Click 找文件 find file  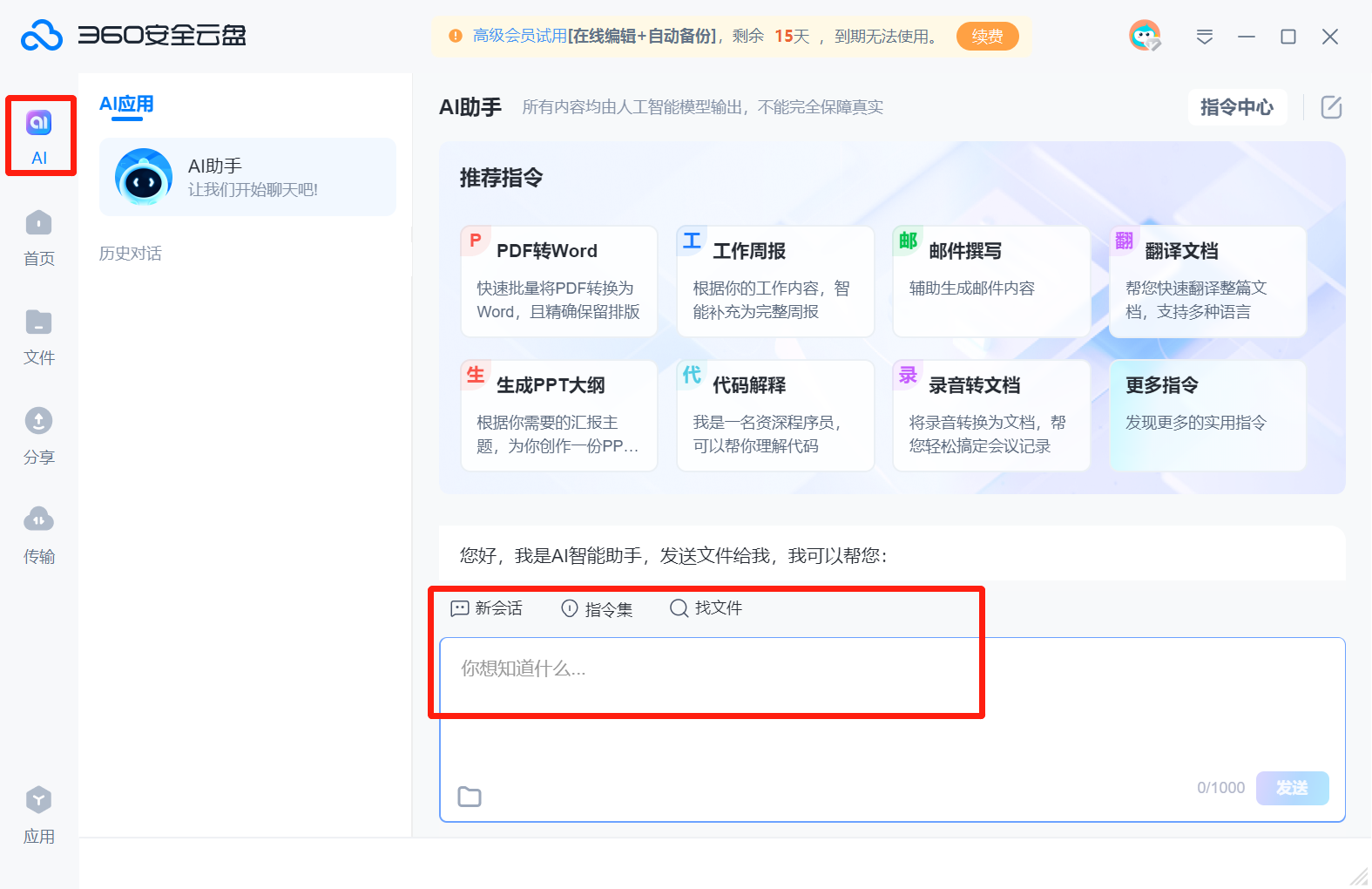[706, 608]
